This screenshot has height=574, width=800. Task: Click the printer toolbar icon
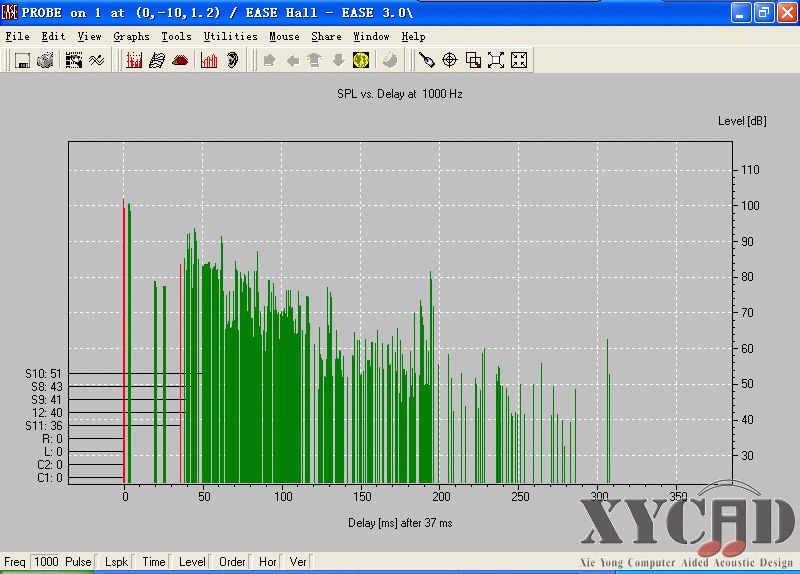(45, 60)
